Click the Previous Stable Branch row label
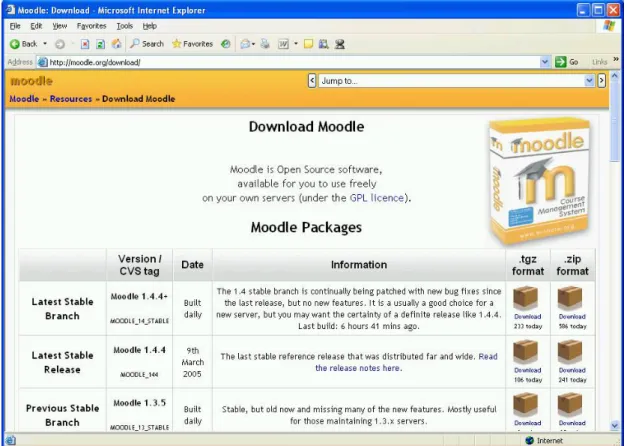 (x=62, y=415)
